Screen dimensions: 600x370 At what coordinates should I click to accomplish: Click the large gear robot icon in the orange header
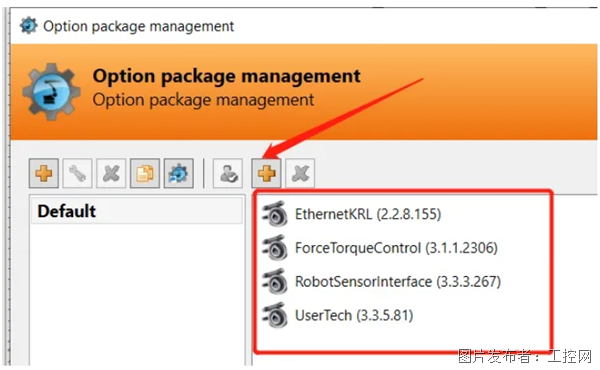(x=51, y=92)
